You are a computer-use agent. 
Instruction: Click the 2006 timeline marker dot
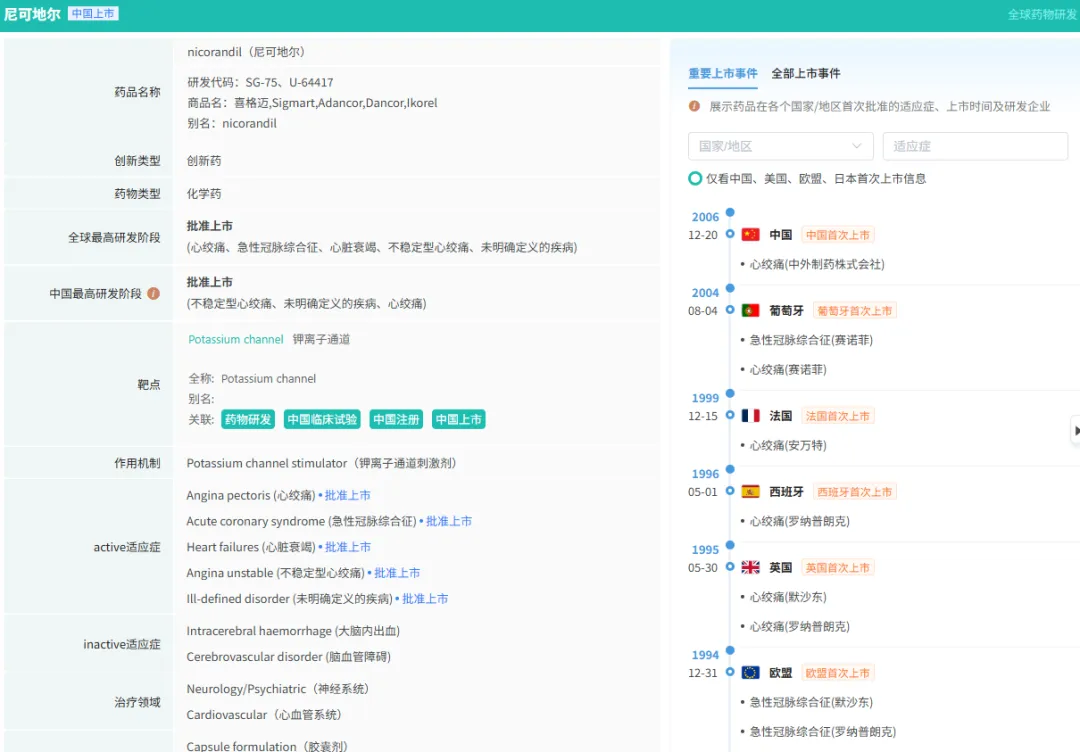coord(730,212)
